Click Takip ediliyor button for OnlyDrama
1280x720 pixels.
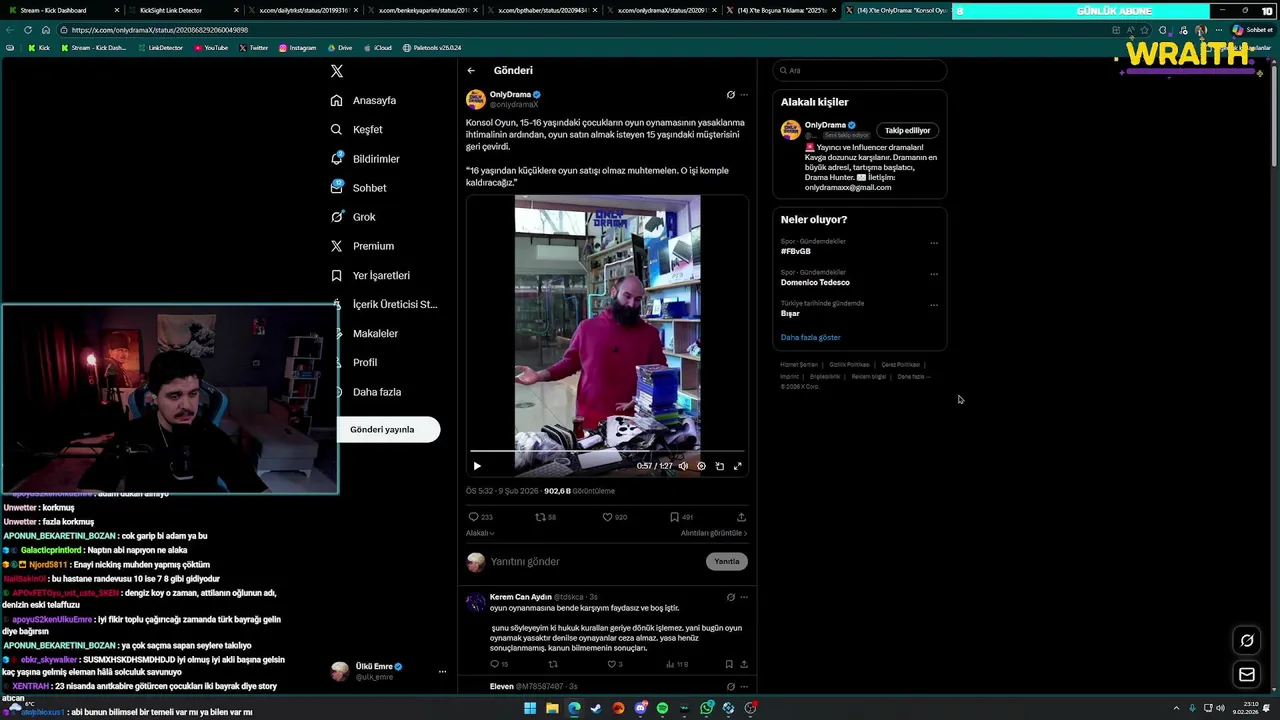[x=907, y=130]
